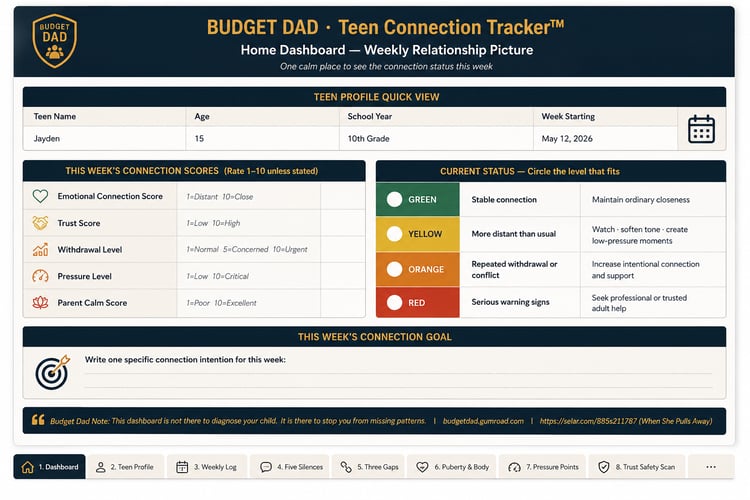Click the lotus icon for Parent Calm Score
Image resolution: width=750 pixels, height=500 pixels.
point(40,302)
